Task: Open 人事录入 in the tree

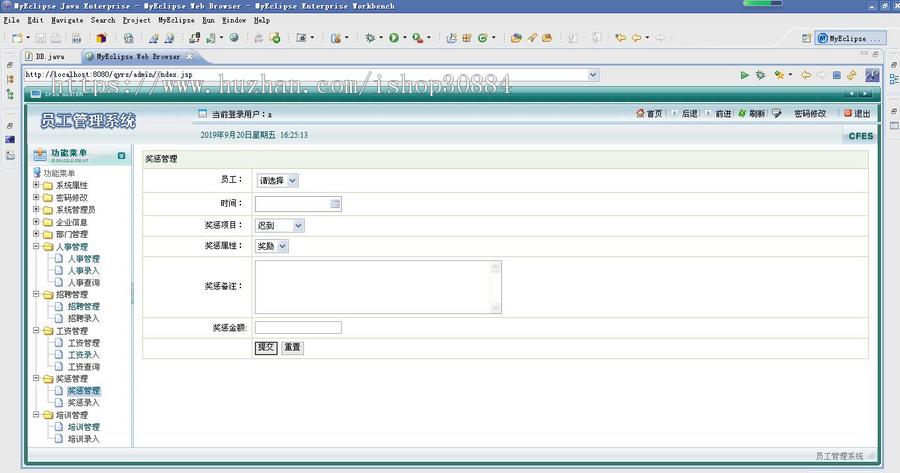Action: coord(83,270)
